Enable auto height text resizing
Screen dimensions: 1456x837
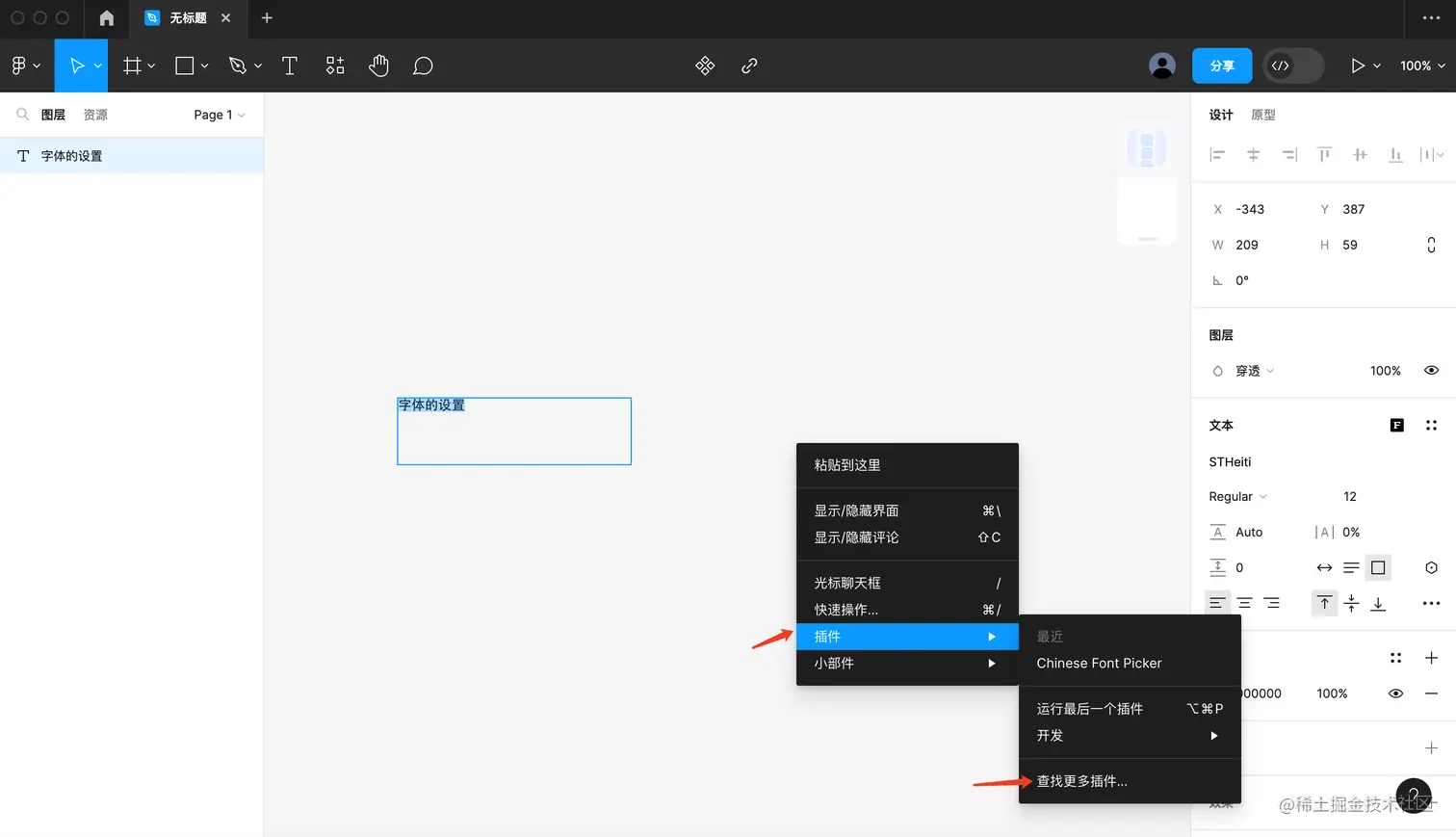(1351, 567)
